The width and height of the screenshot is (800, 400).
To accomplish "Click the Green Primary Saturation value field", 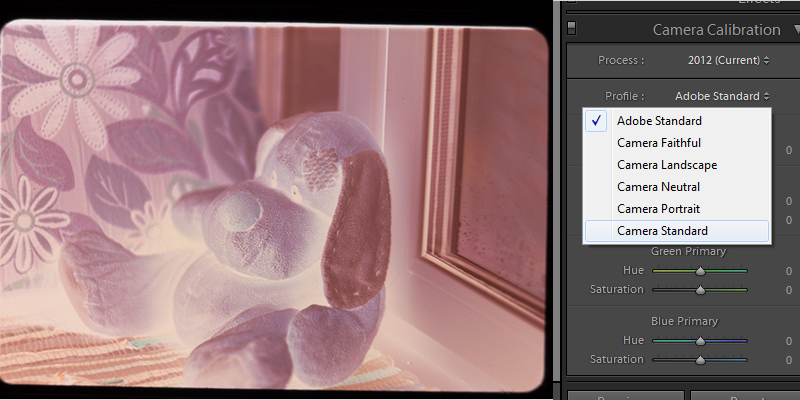I will (789, 290).
